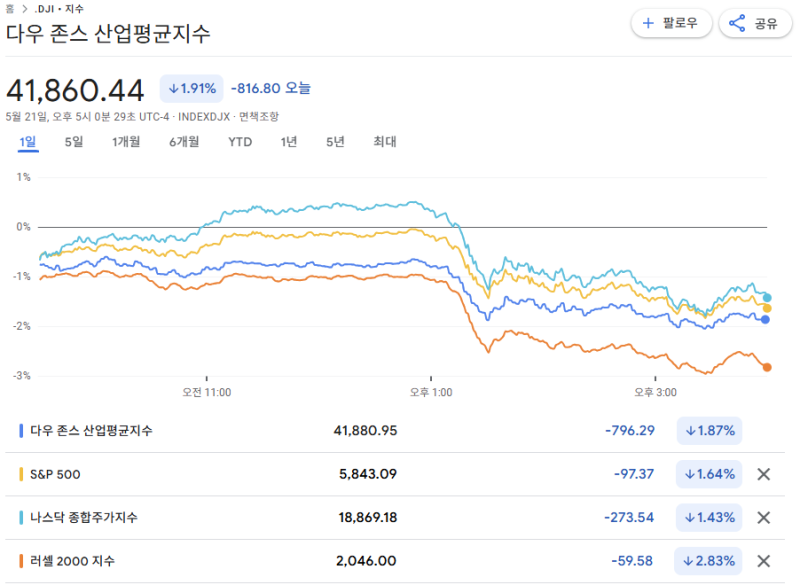Click the orange Russell endpoint dot on chart
Image resolution: width=800 pixels, height=585 pixels.
click(767, 367)
